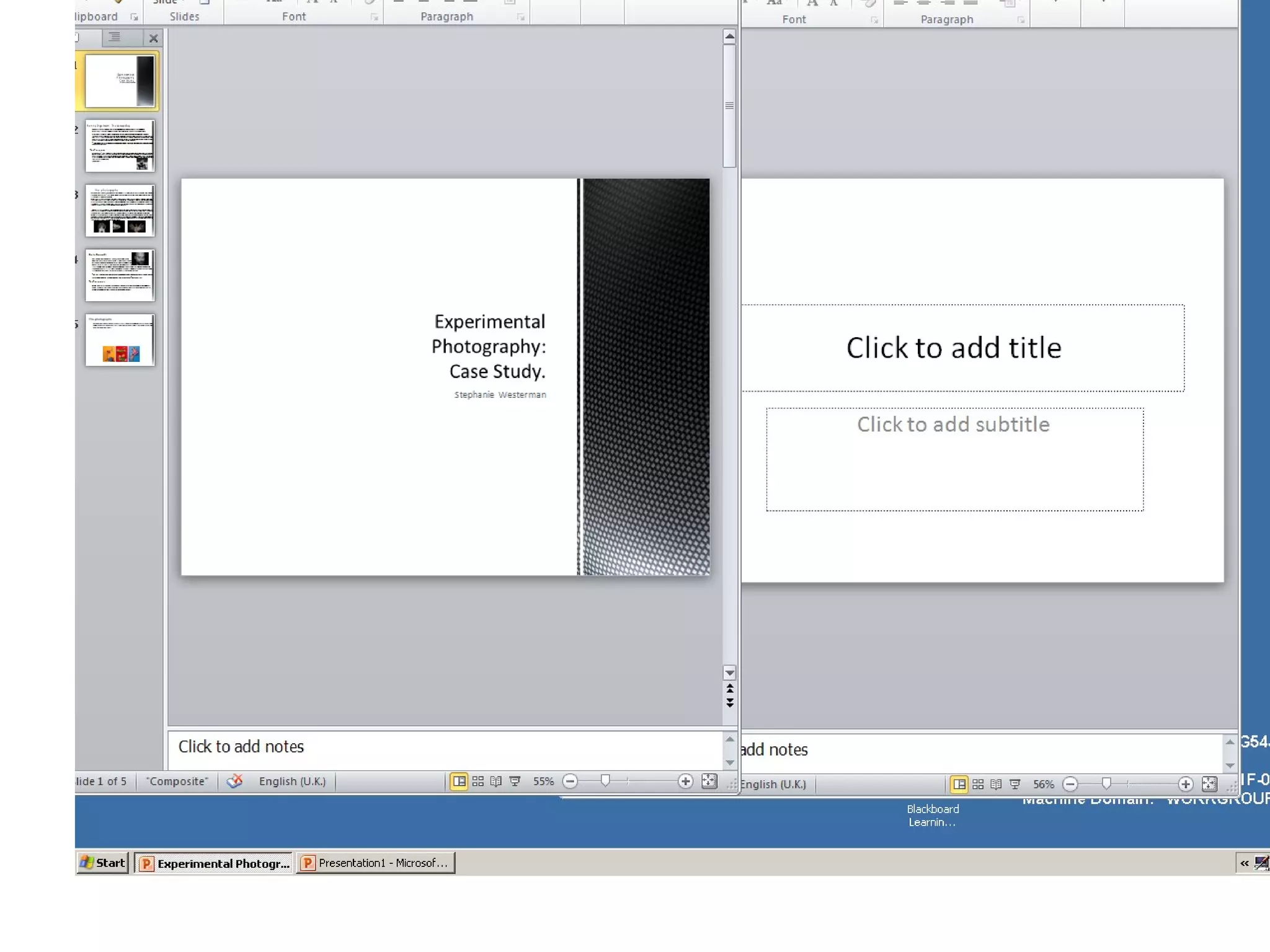Screen dimensions: 1270x952
Task: Fit slide to window in left presentation
Action: [709, 782]
